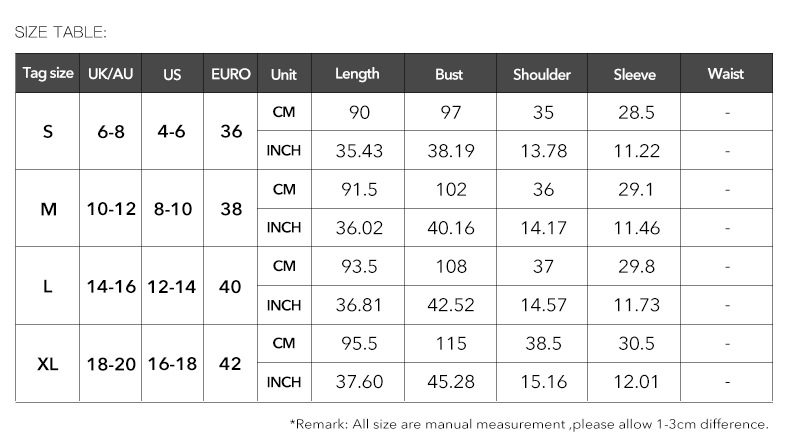This screenshot has width=790, height=445.
Task: Click the Waist column header
Action: click(725, 74)
